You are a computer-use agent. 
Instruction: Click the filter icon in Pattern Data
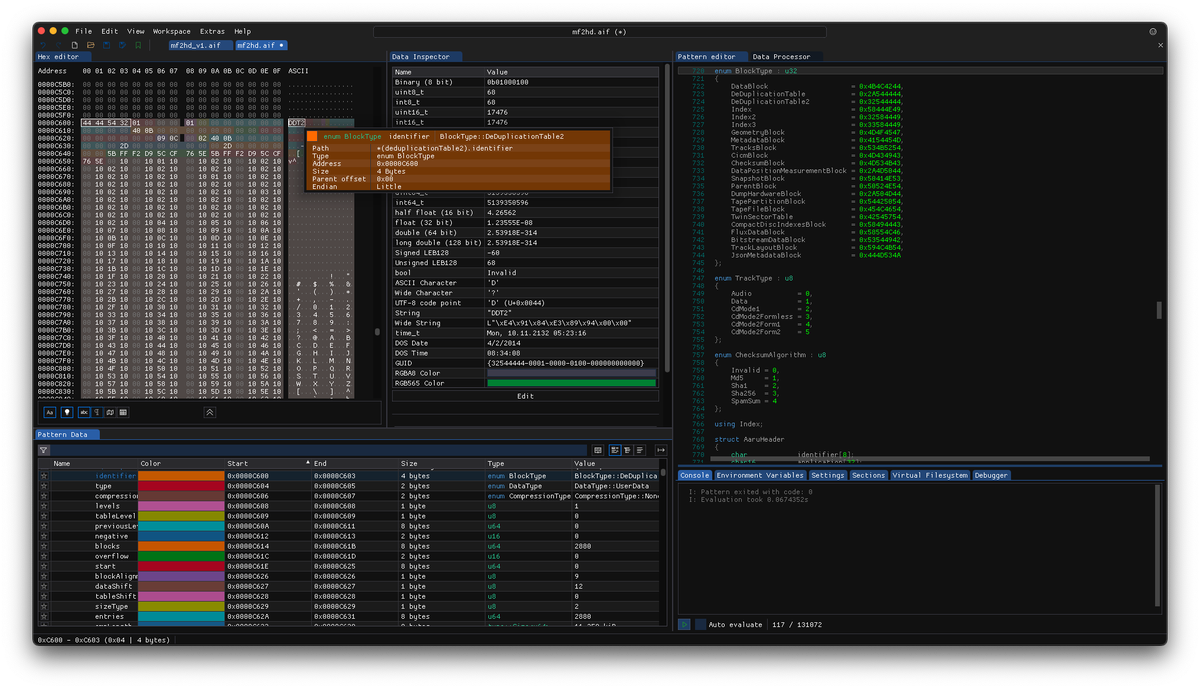pyautogui.click(x=44, y=451)
